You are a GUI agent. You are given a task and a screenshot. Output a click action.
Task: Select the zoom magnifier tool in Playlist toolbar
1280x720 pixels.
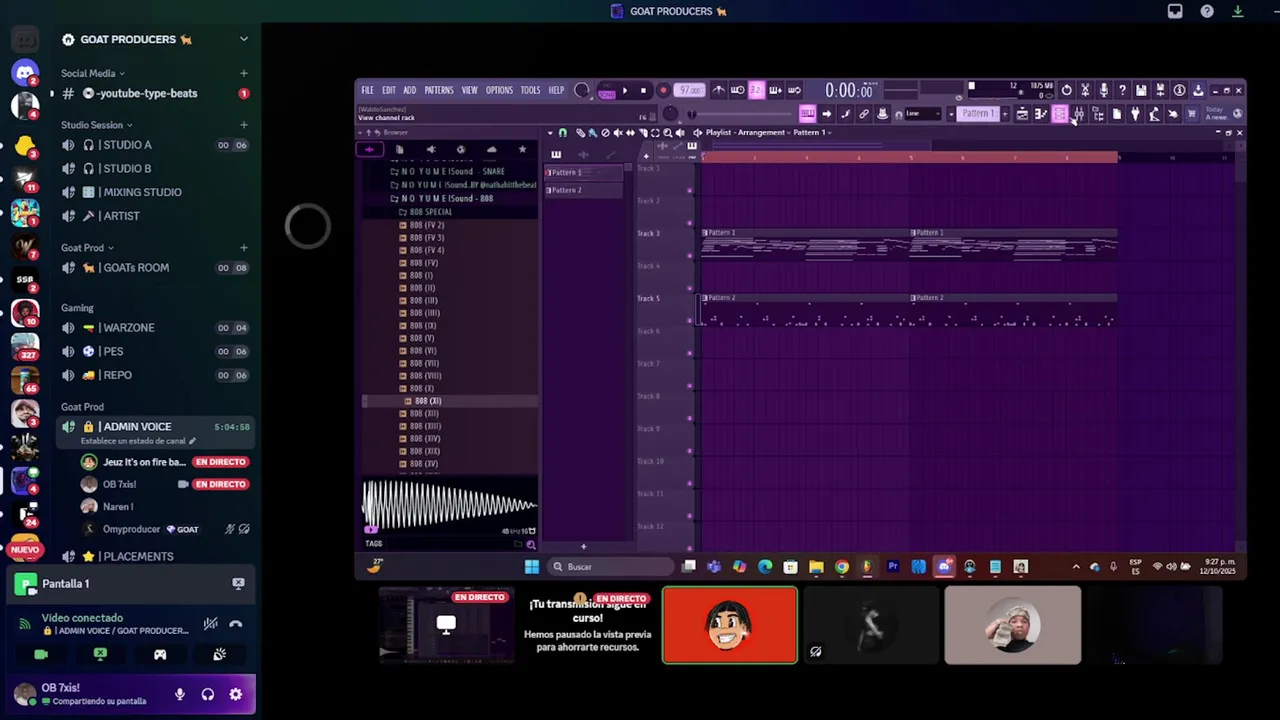coord(668,132)
